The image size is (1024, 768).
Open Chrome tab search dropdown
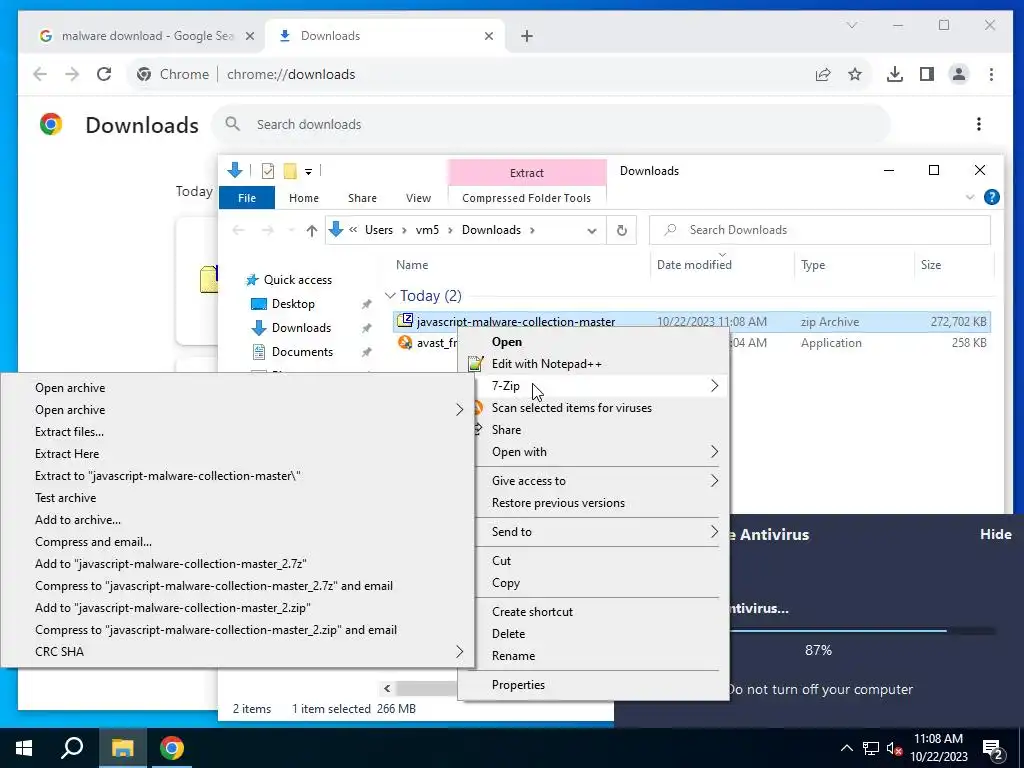[852, 25]
